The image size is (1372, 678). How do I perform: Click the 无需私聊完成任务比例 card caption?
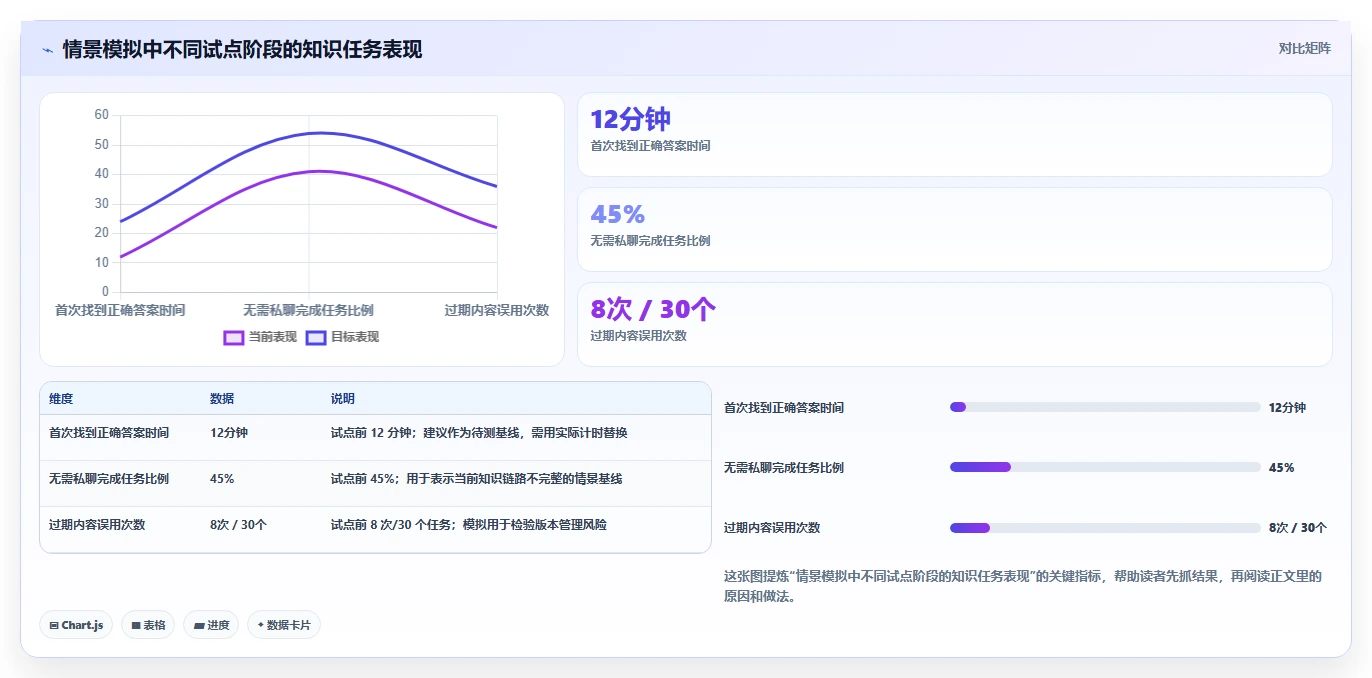tap(650, 241)
